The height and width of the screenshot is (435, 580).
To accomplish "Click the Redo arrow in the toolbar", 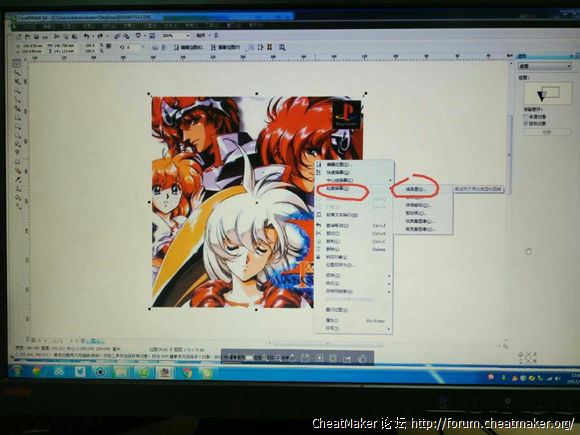I will 100,36.
